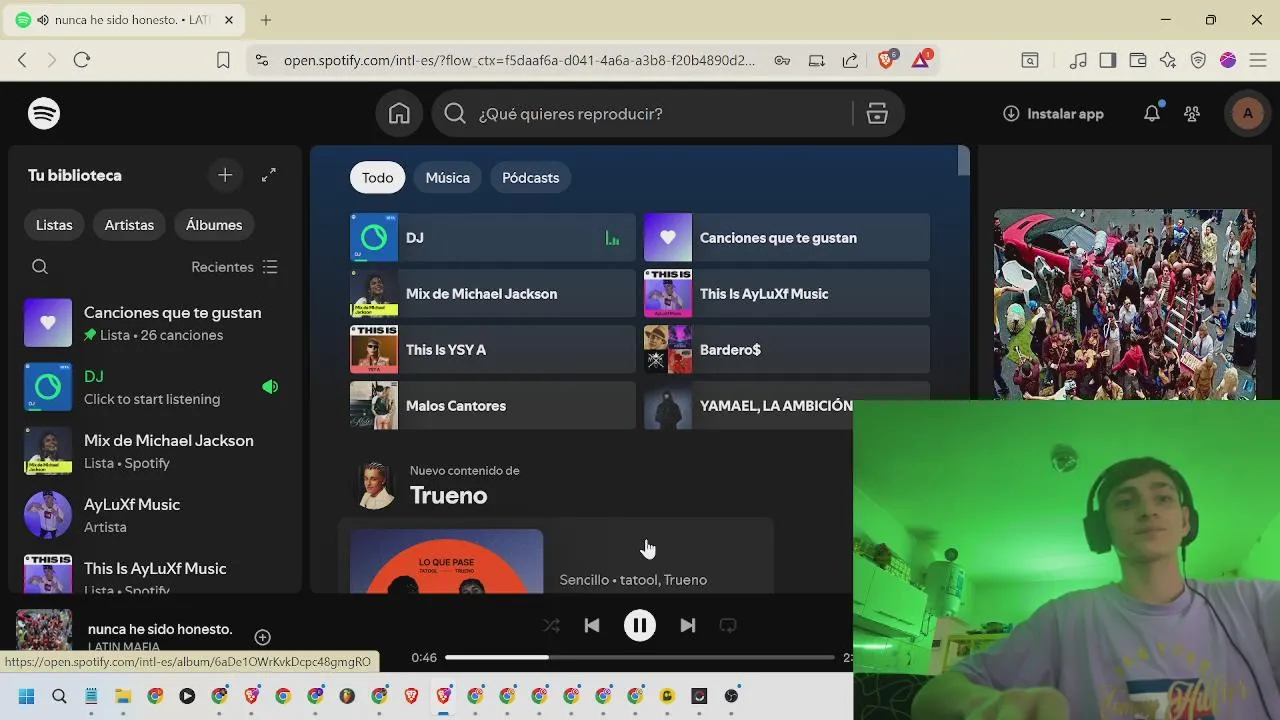
Task: Toggle repeat mode
Action: point(728,625)
